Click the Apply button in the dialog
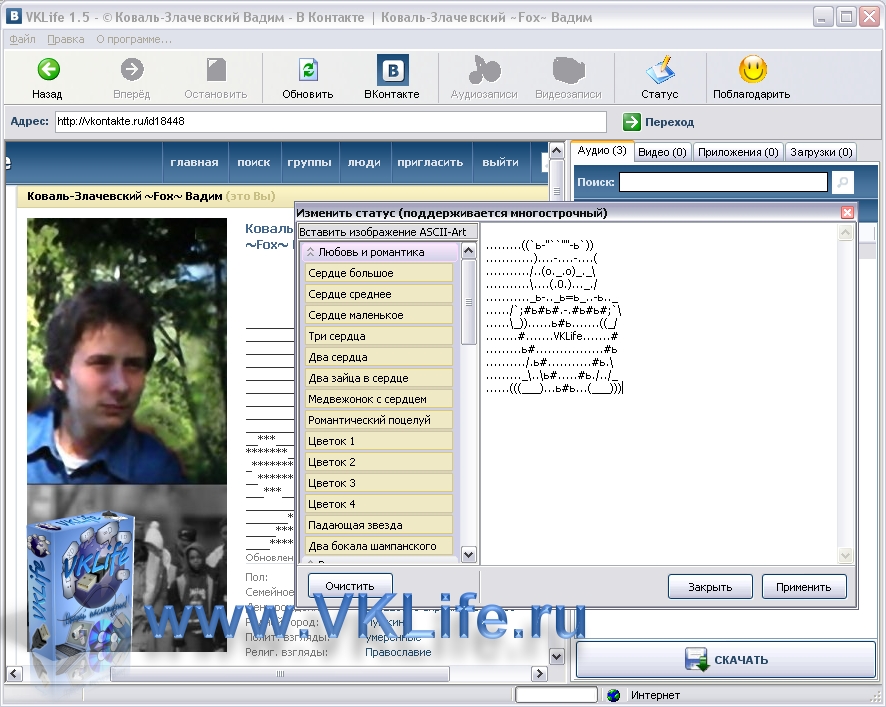886x707 pixels. click(804, 587)
